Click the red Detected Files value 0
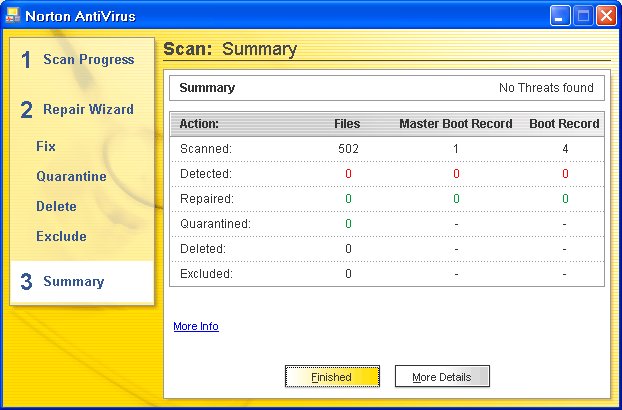This screenshot has width=622, height=410. point(348,174)
